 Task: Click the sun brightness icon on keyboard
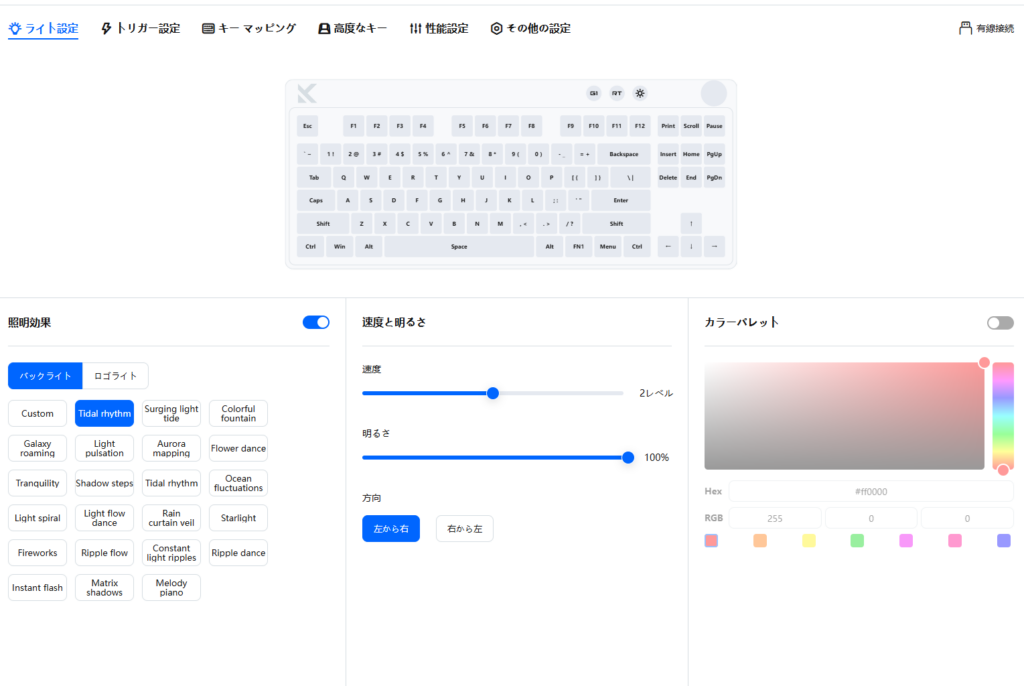(640, 93)
